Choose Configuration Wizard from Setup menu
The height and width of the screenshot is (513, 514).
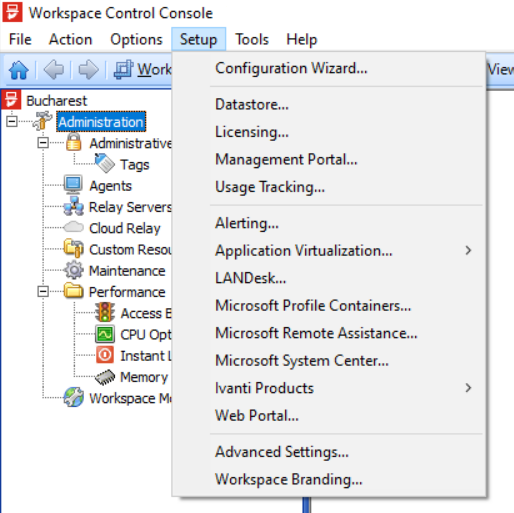coord(329,68)
